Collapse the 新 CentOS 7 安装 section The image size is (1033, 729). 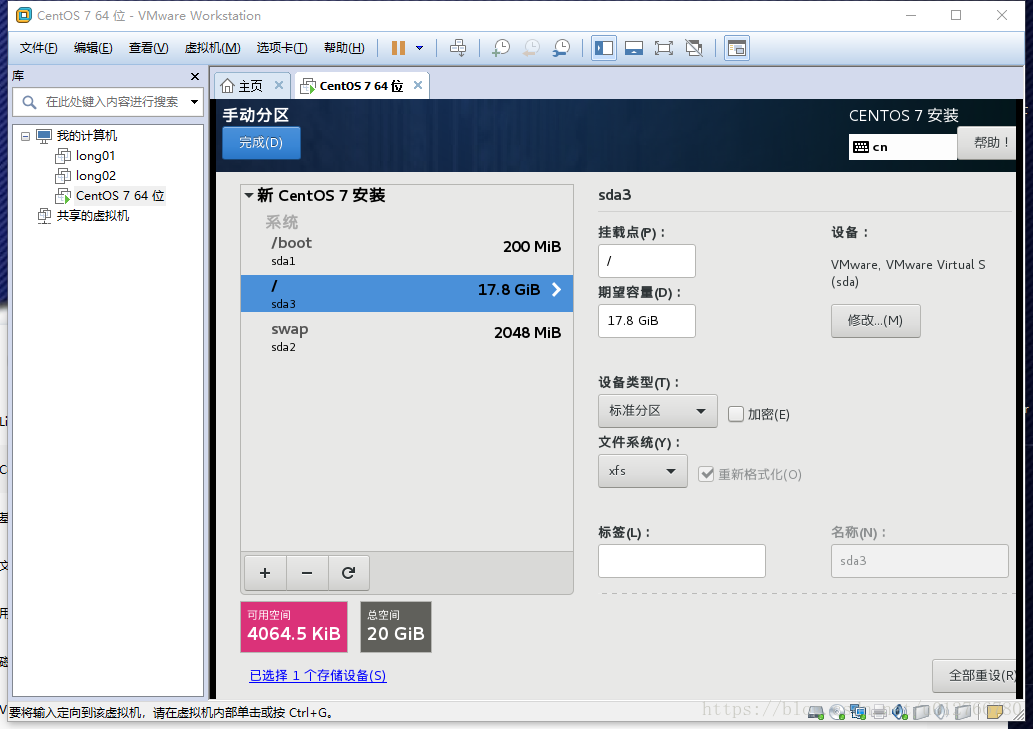tap(249, 196)
